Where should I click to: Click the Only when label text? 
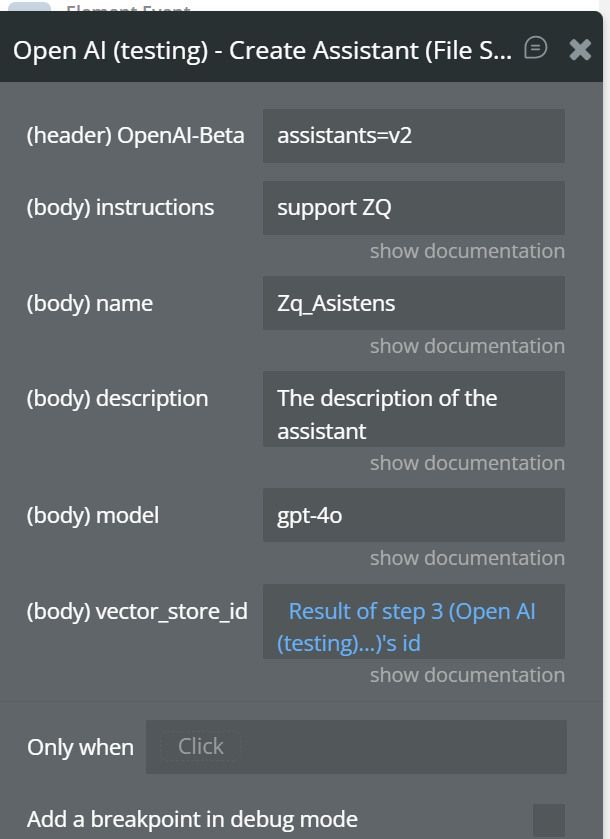(80, 748)
